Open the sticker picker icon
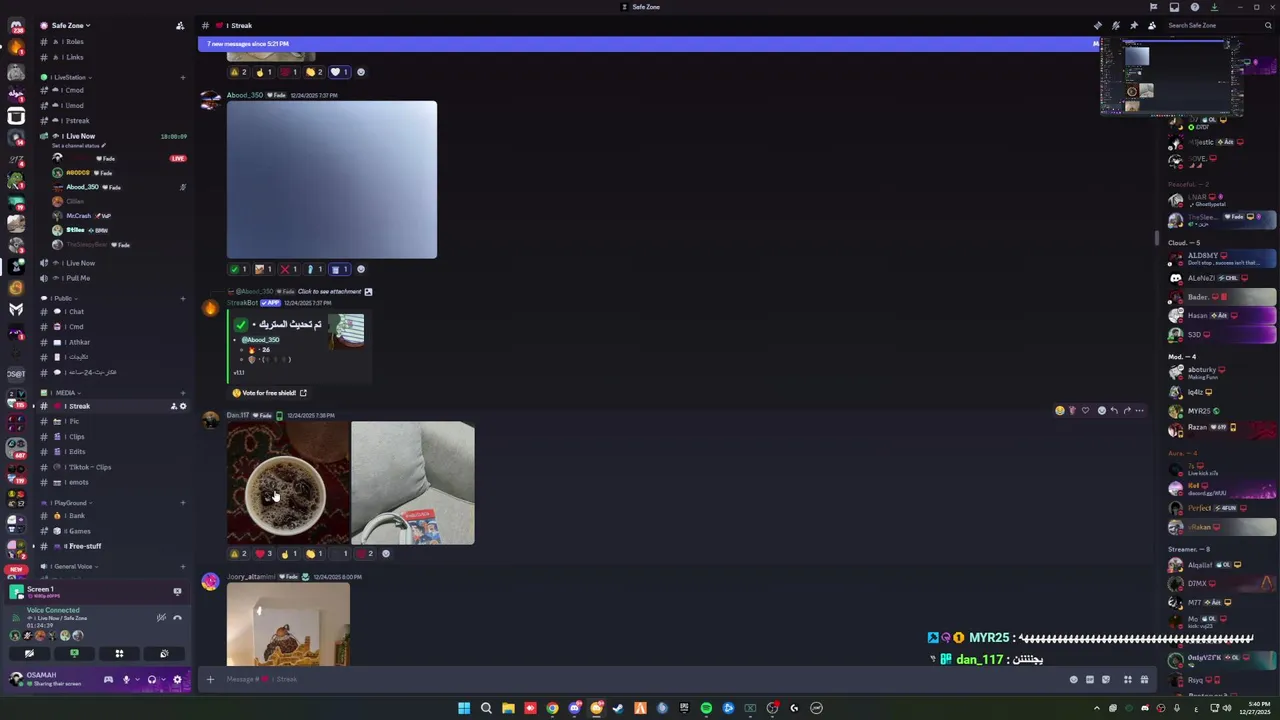The image size is (1280, 720). pyautogui.click(x=1106, y=680)
